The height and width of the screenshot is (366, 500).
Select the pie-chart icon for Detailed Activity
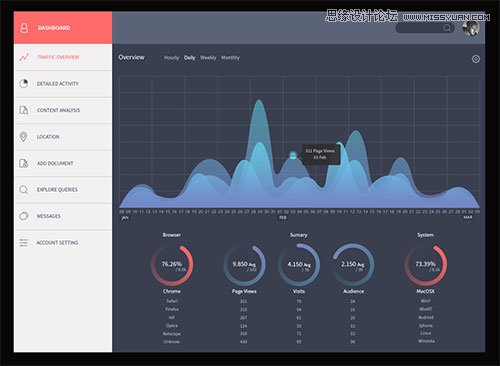(x=24, y=83)
